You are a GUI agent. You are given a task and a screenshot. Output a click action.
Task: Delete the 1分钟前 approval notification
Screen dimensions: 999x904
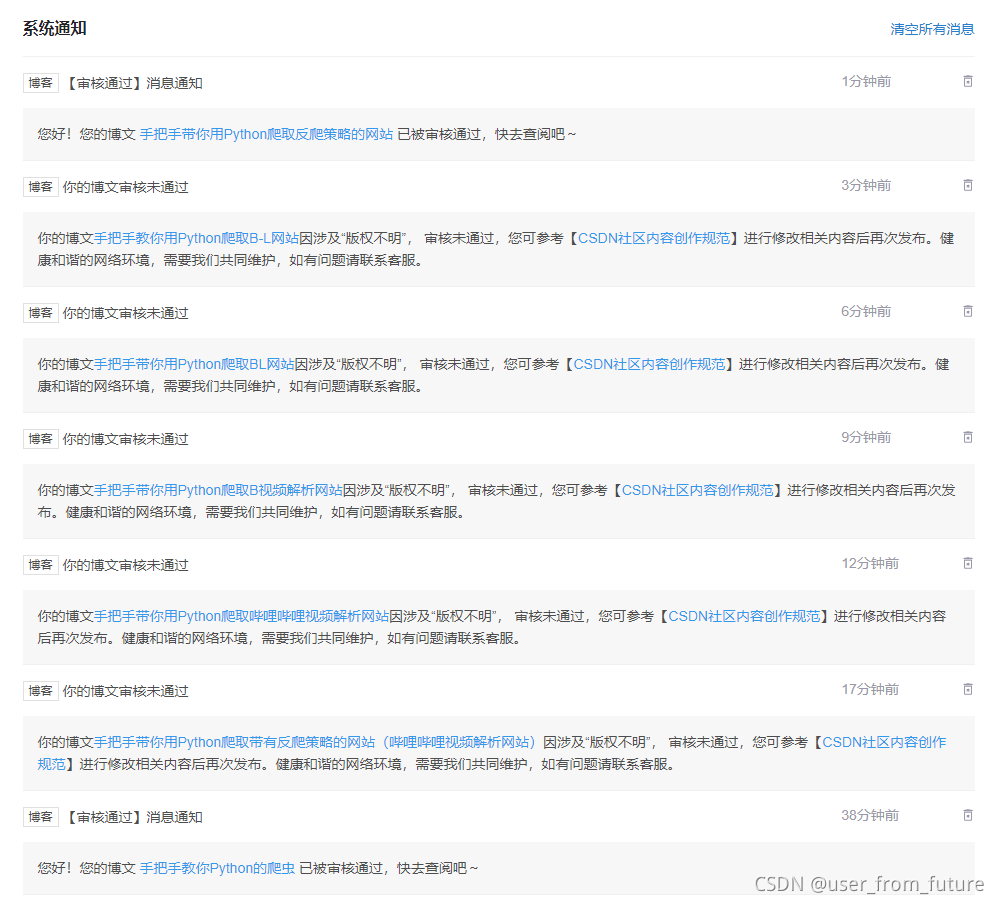968,81
